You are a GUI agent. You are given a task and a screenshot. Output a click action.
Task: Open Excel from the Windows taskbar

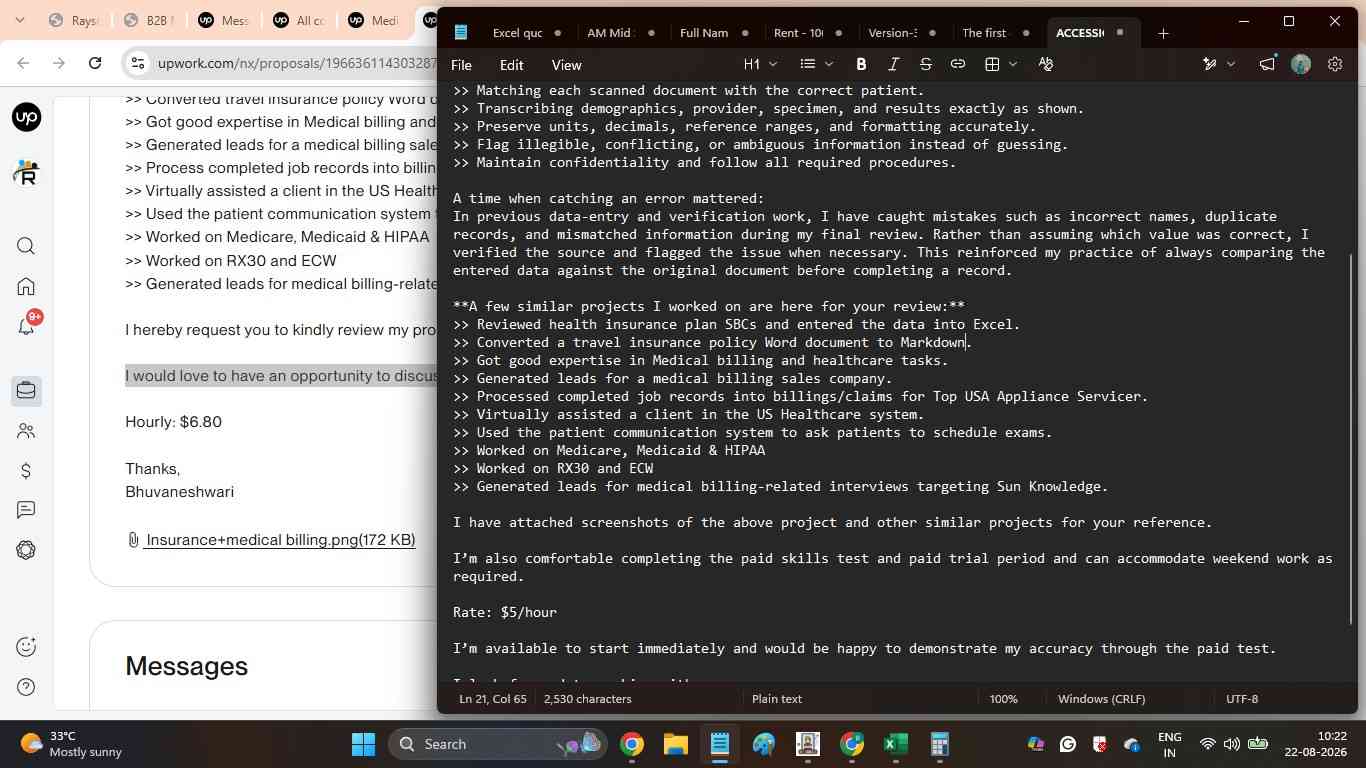895,744
